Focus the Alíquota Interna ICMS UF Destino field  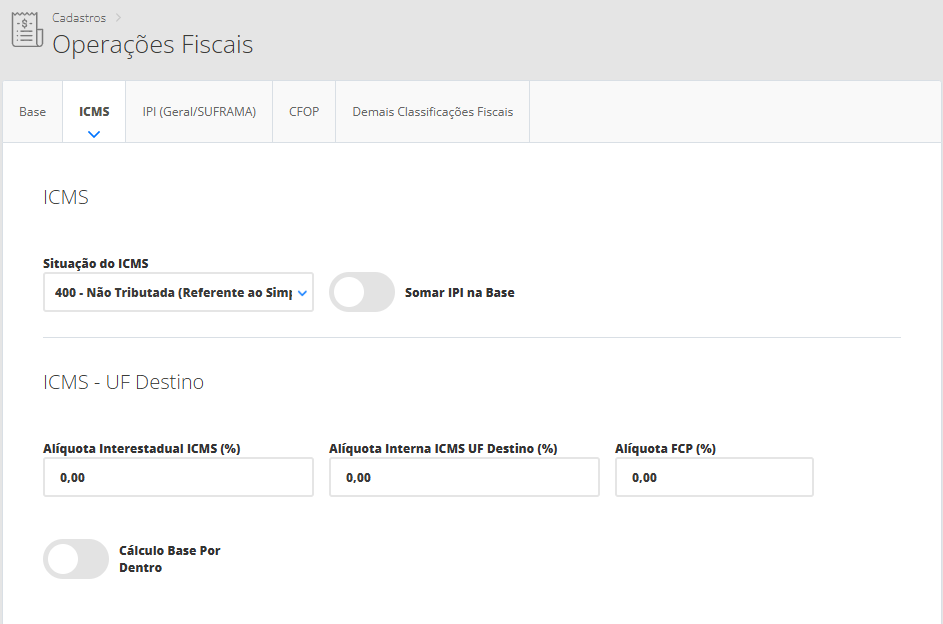click(464, 478)
